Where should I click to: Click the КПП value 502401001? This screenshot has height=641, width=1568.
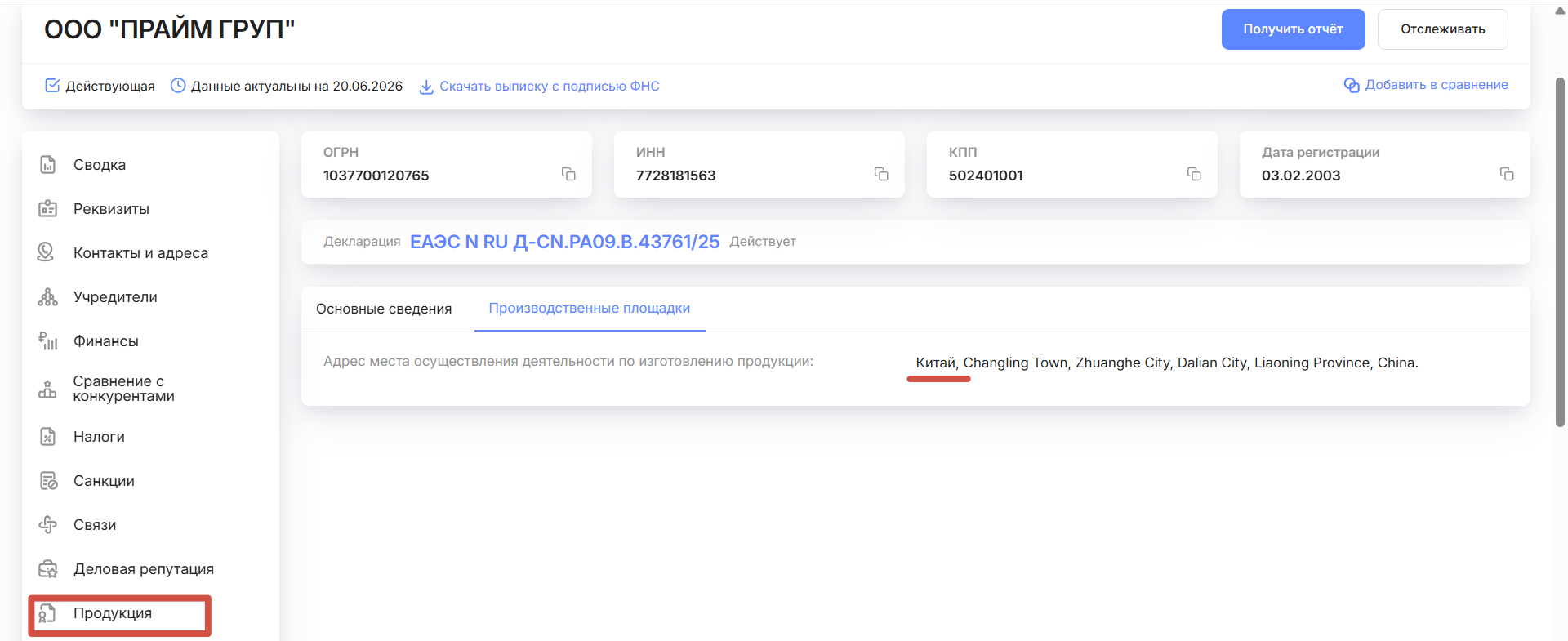[x=986, y=176]
